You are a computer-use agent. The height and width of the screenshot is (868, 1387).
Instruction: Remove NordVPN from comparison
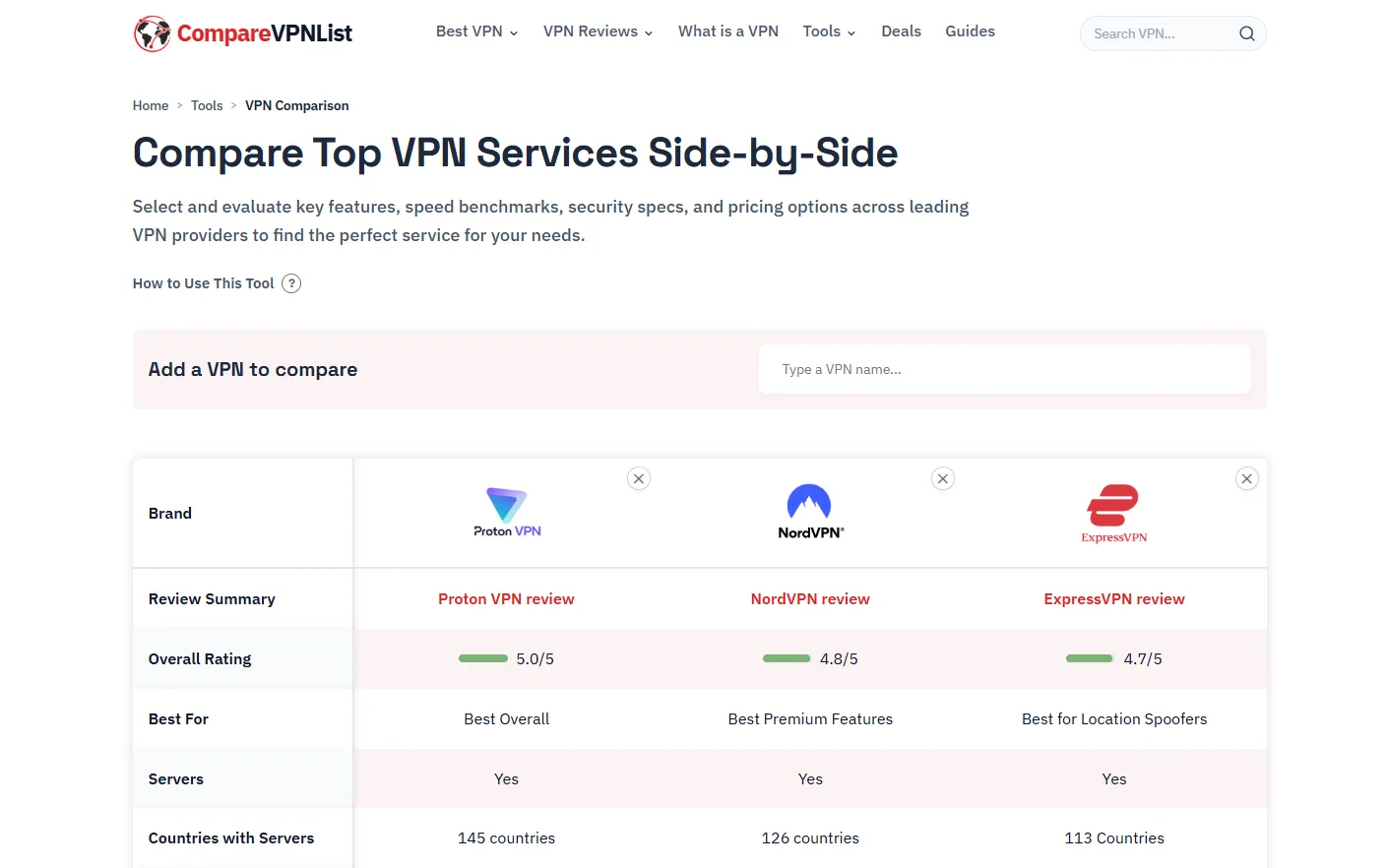point(943,479)
